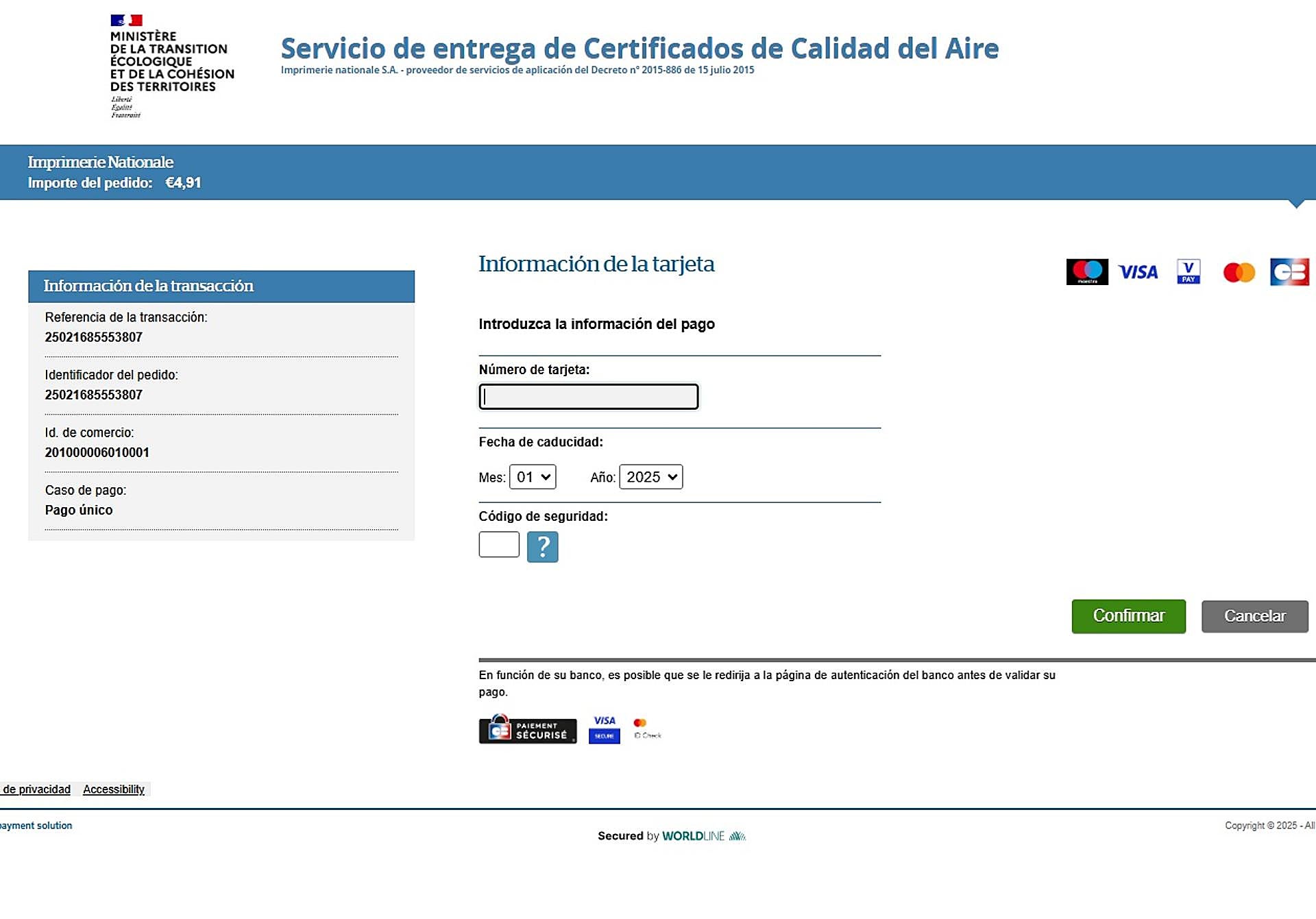Open the Mes expiry month dropdown

click(533, 477)
